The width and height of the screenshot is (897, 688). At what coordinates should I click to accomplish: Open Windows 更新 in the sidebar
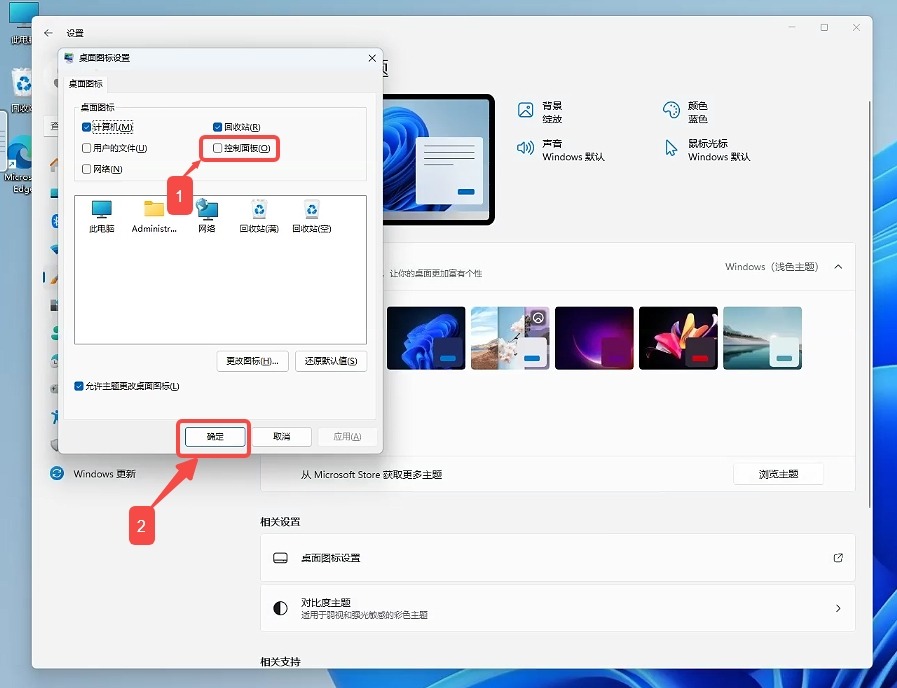point(104,474)
